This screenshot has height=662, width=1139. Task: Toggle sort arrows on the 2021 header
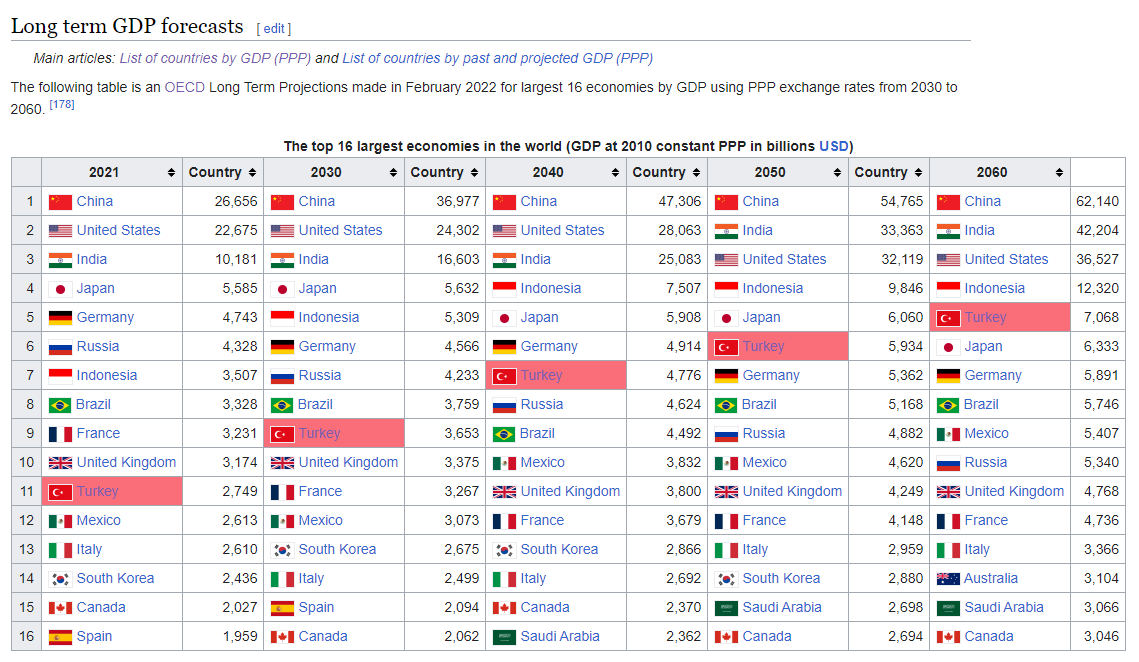(x=171, y=173)
